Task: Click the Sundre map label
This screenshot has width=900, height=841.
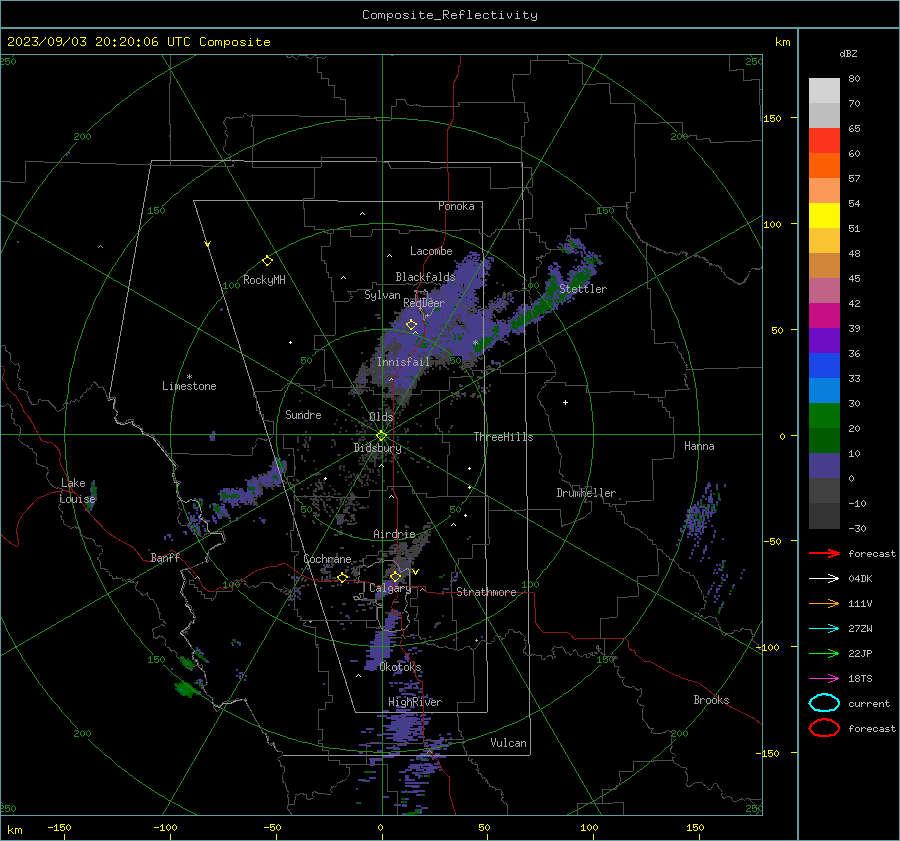Action: coord(304,415)
